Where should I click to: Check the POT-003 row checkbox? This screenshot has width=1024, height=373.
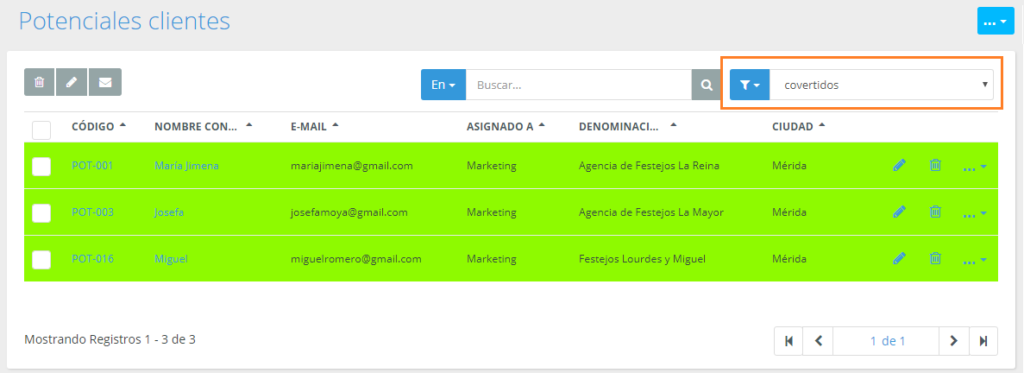click(41, 213)
